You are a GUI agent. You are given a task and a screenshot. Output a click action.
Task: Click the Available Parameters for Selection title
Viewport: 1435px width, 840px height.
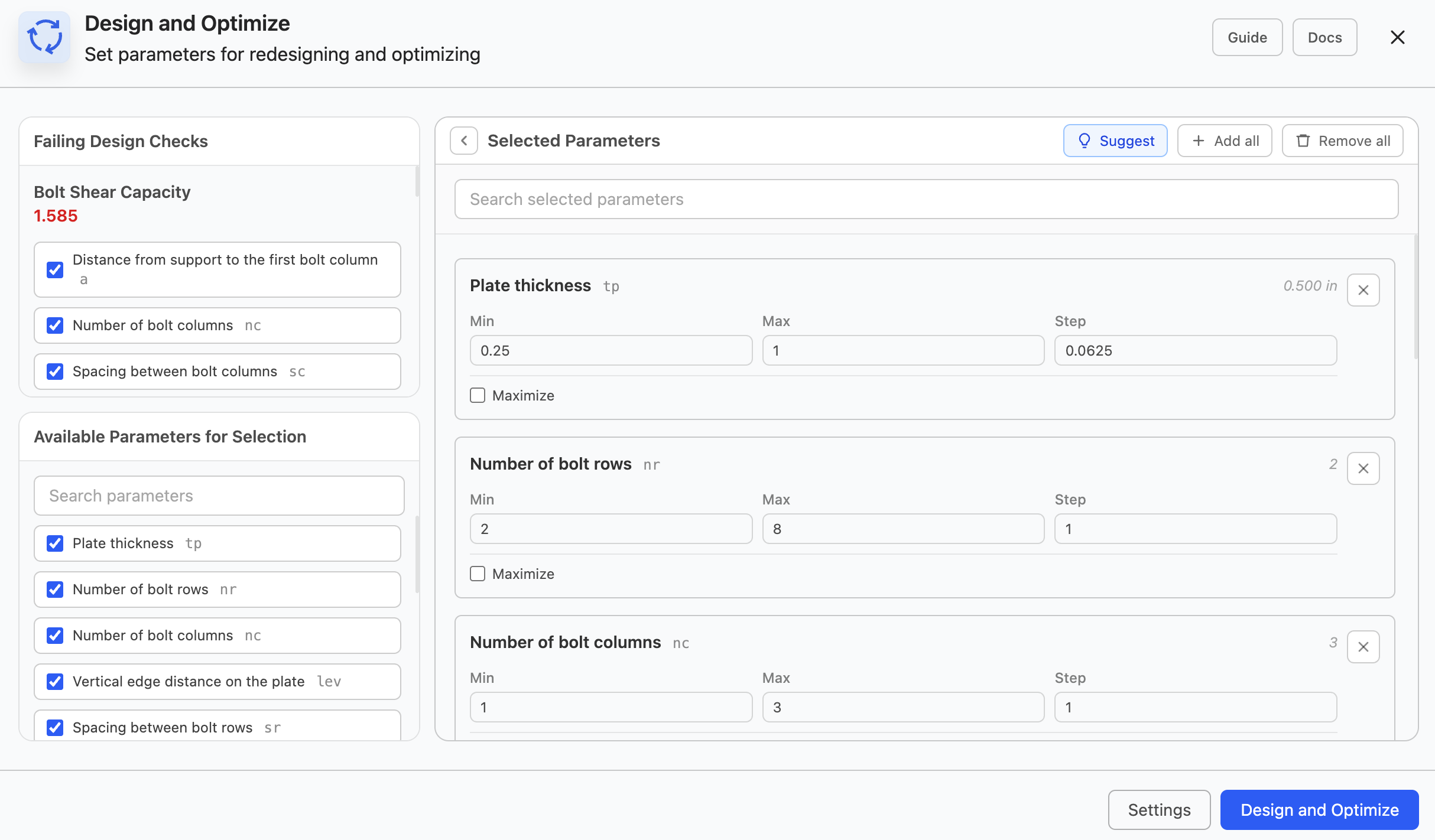[x=170, y=437]
